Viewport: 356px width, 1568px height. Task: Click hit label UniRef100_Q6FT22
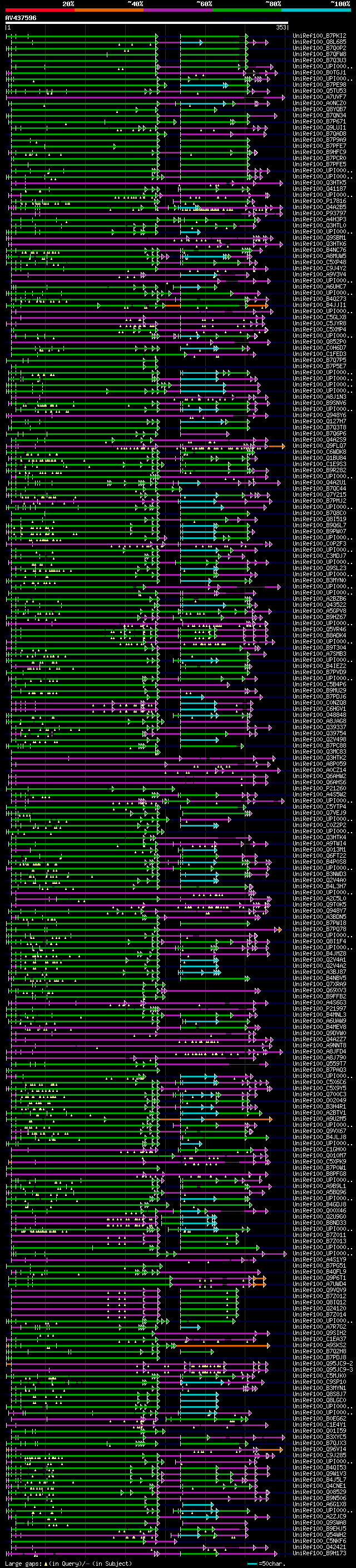click(x=319, y=855)
